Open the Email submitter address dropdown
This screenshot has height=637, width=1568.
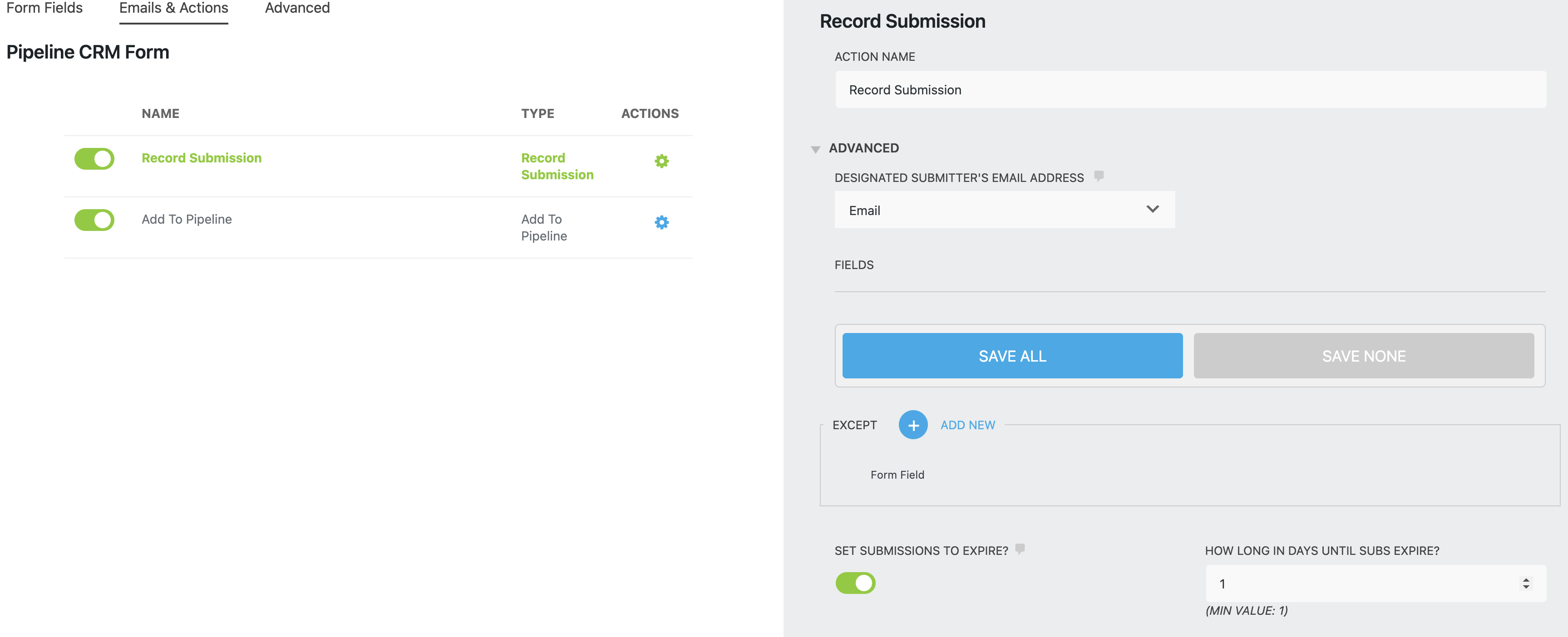1004,210
